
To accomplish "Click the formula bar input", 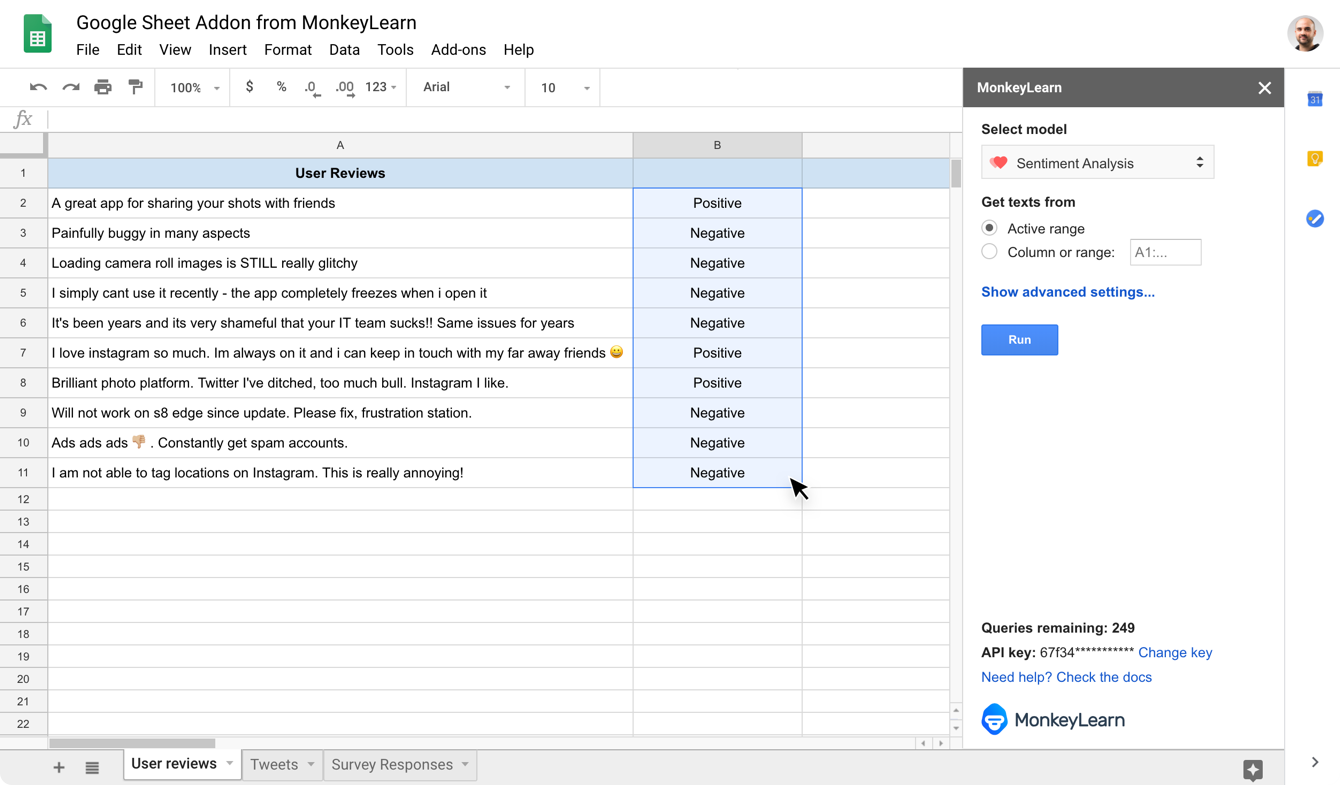I will pos(504,119).
